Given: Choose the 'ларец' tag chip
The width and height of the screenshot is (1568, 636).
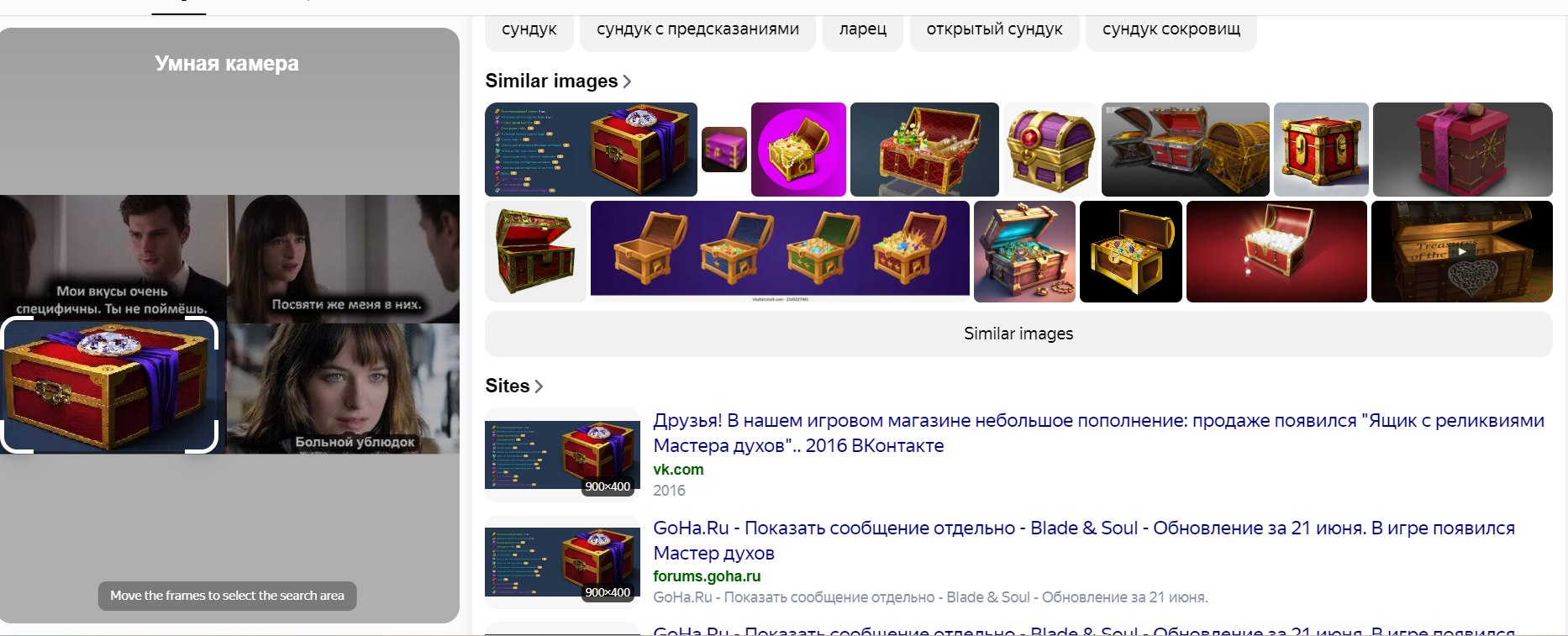Looking at the screenshot, I should coord(862,29).
